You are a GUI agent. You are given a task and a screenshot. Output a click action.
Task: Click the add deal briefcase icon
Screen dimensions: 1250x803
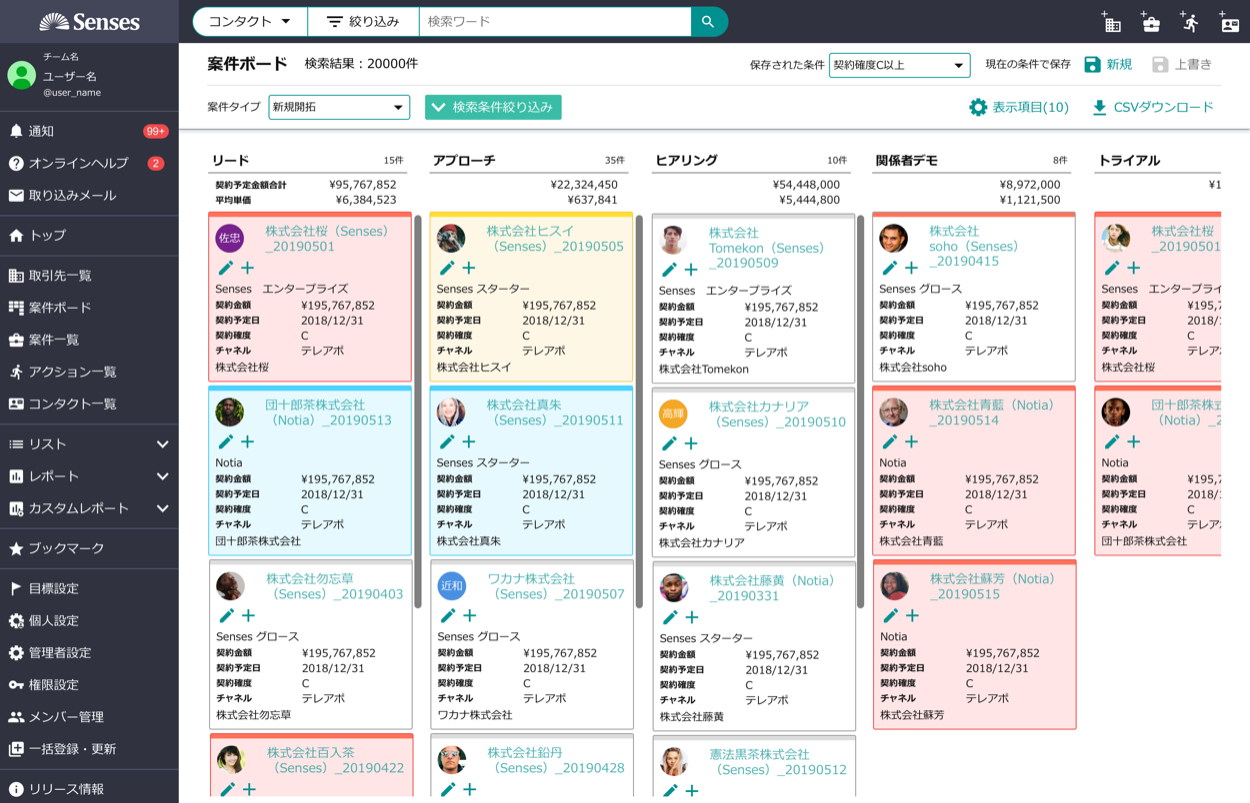point(1150,22)
